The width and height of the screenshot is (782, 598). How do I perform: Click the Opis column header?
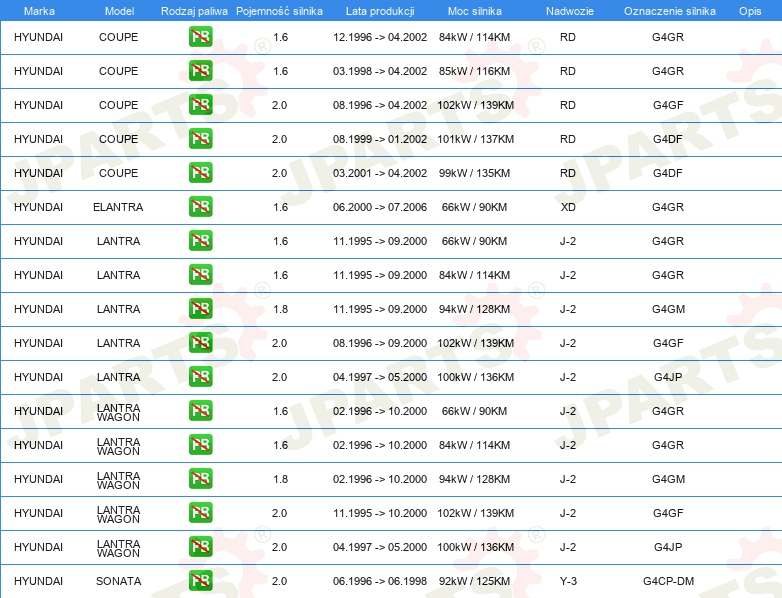pos(750,11)
